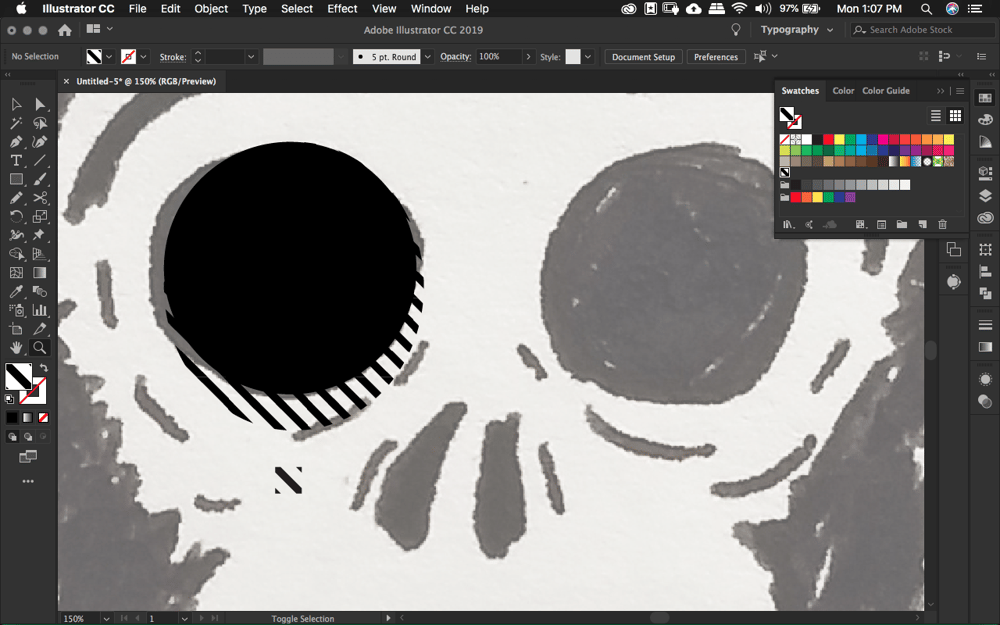Select the Perspective Grid tool
1000x625 pixels.
(x=40, y=254)
